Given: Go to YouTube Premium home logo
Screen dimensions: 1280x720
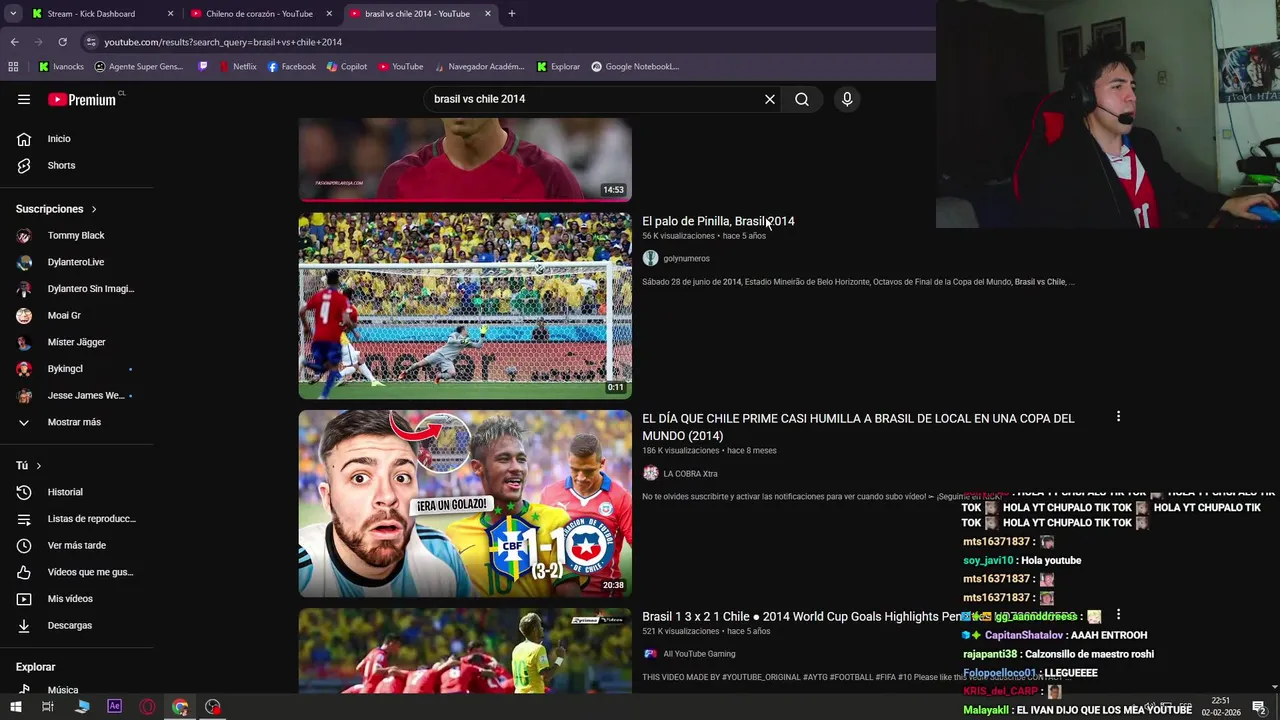Looking at the screenshot, I should pyautogui.click(x=83, y=99).
